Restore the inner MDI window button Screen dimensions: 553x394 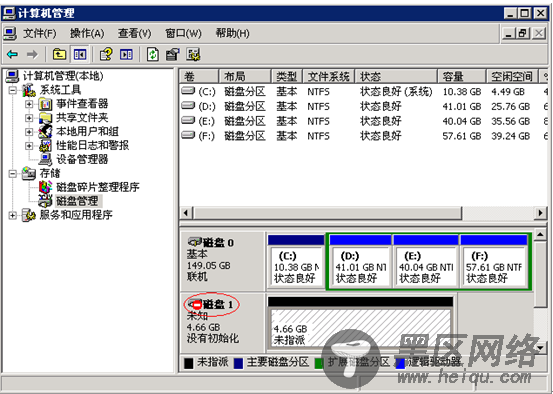point(523,34)
